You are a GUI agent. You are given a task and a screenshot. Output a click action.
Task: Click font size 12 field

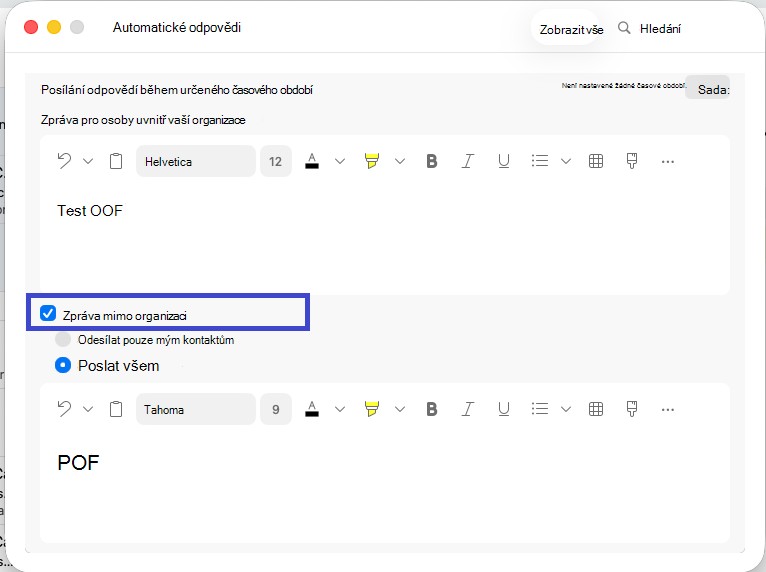pos(276,161)
